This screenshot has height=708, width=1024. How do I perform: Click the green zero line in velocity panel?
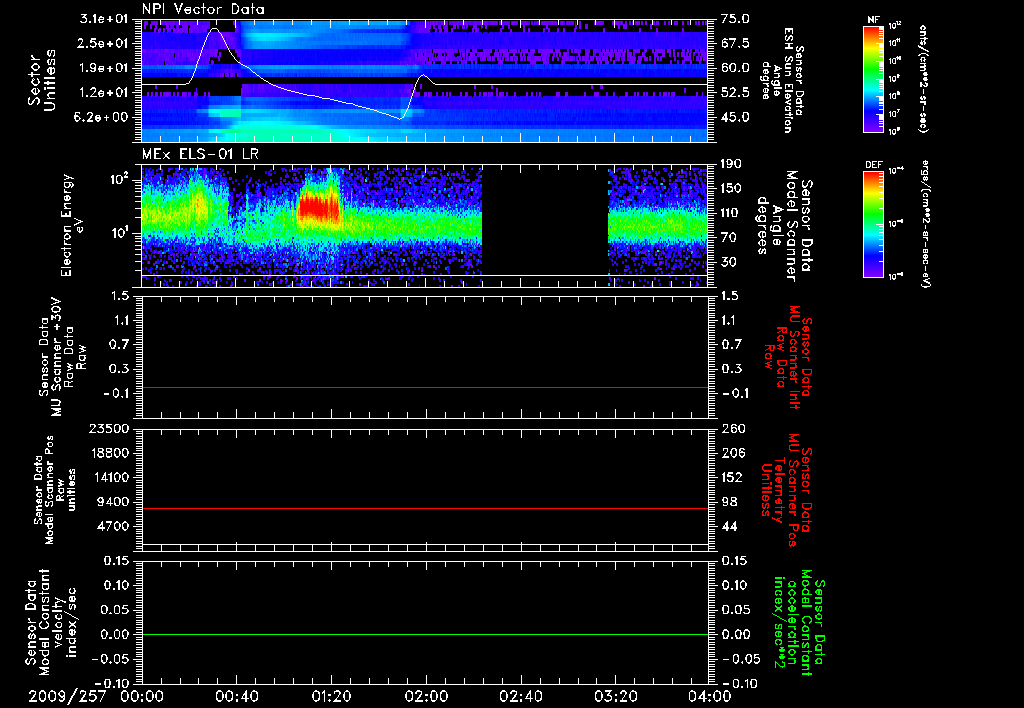coord(425,634)
